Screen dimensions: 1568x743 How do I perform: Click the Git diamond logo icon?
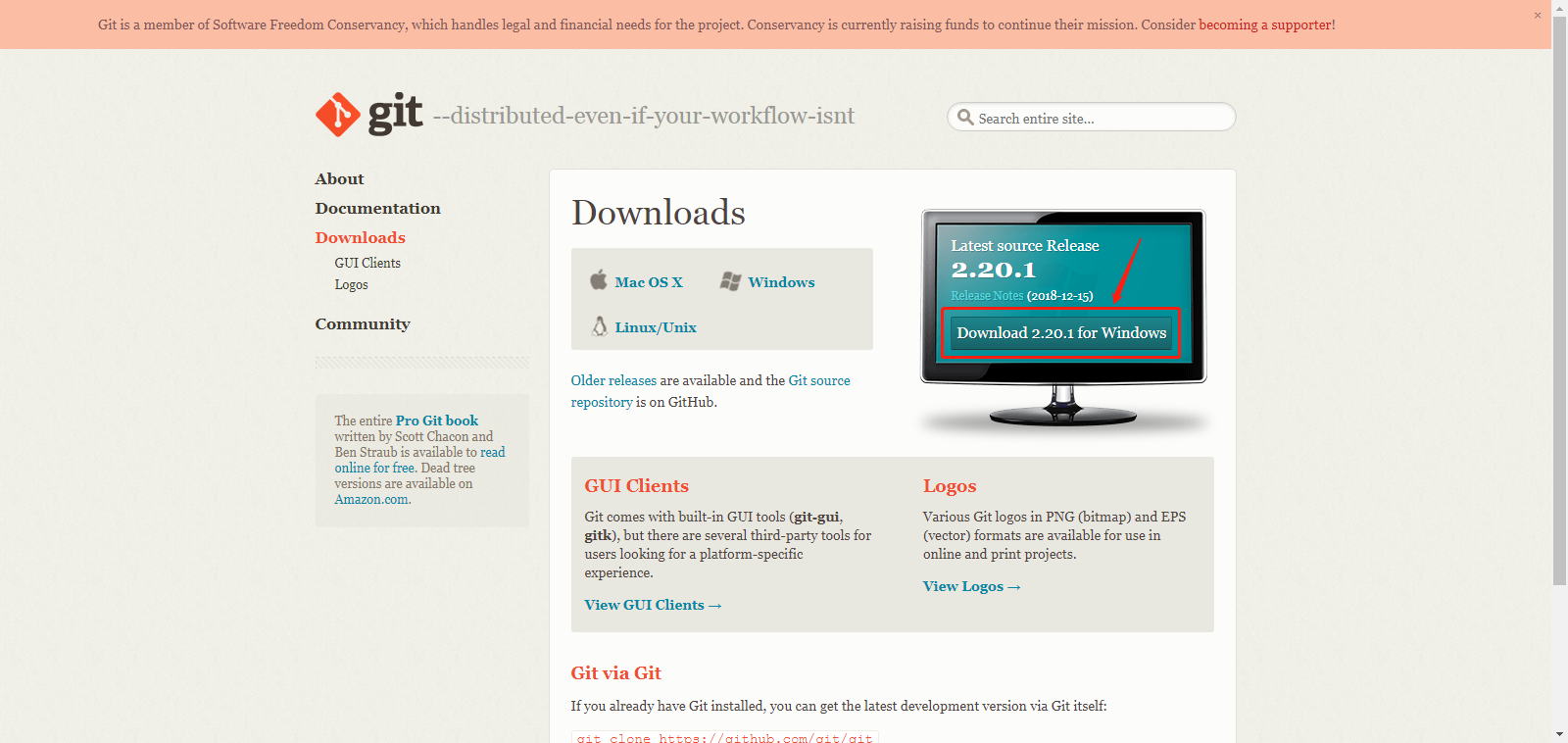click(x=338, y=115)
